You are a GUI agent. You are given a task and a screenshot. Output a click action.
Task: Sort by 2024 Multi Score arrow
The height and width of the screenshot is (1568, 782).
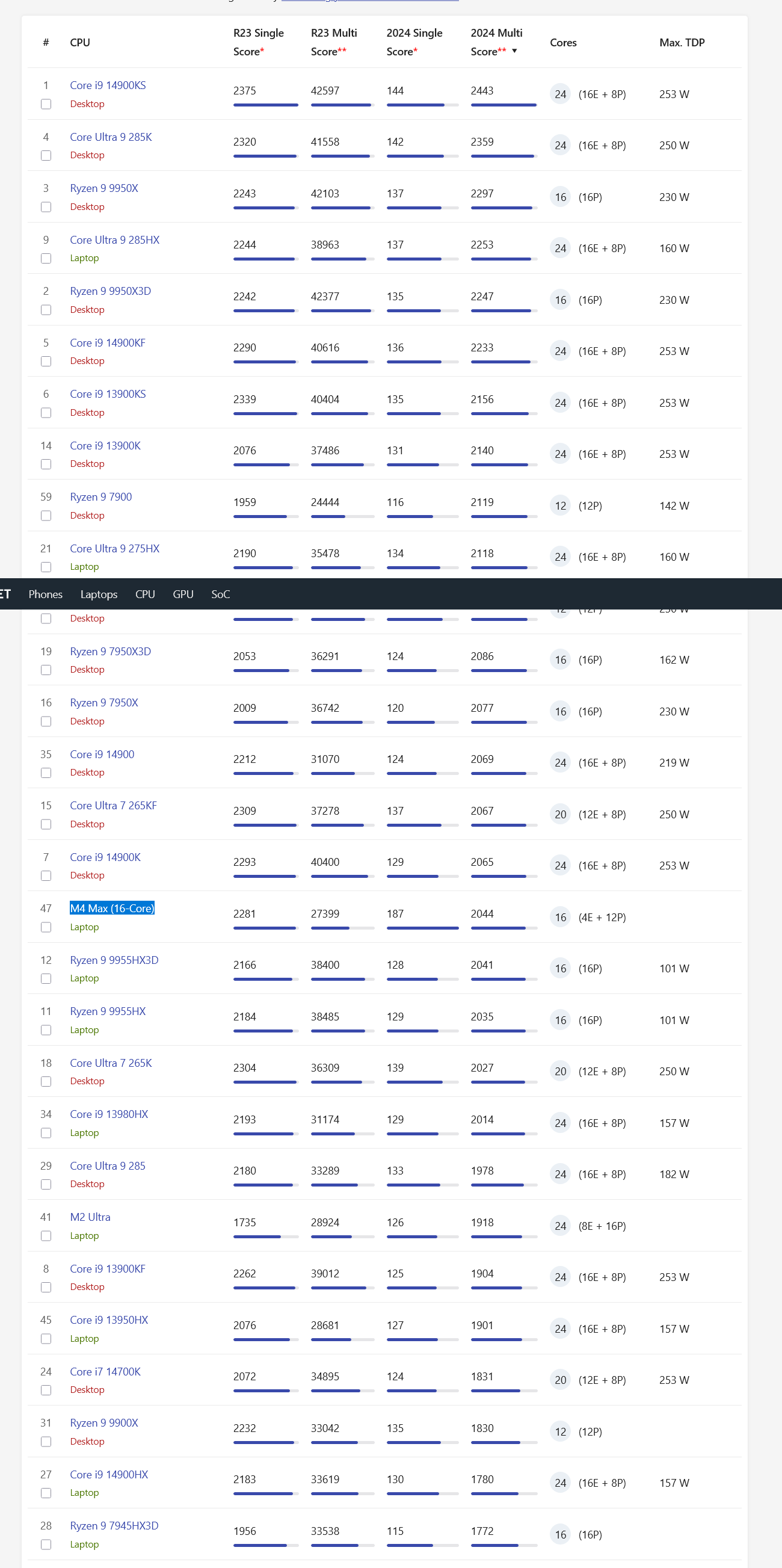point(515,51)
